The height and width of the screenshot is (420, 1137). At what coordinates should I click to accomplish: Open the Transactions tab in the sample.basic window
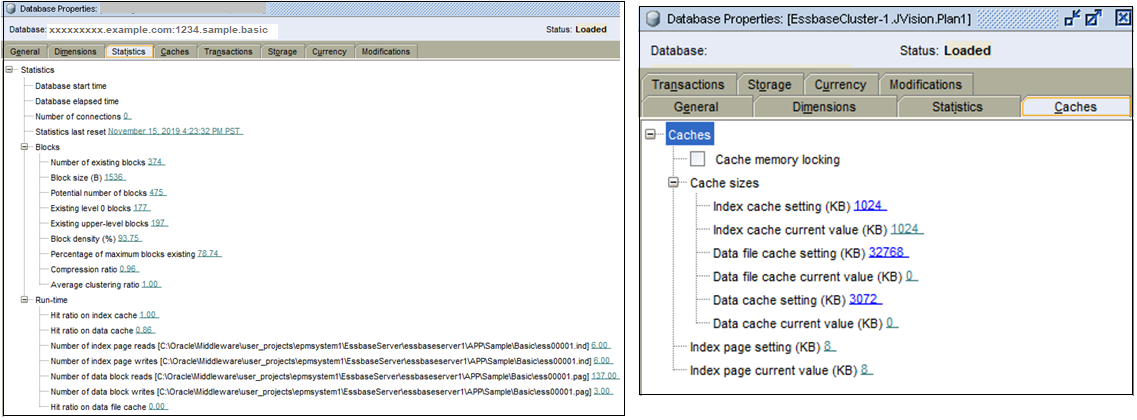[x=228, y=52]
